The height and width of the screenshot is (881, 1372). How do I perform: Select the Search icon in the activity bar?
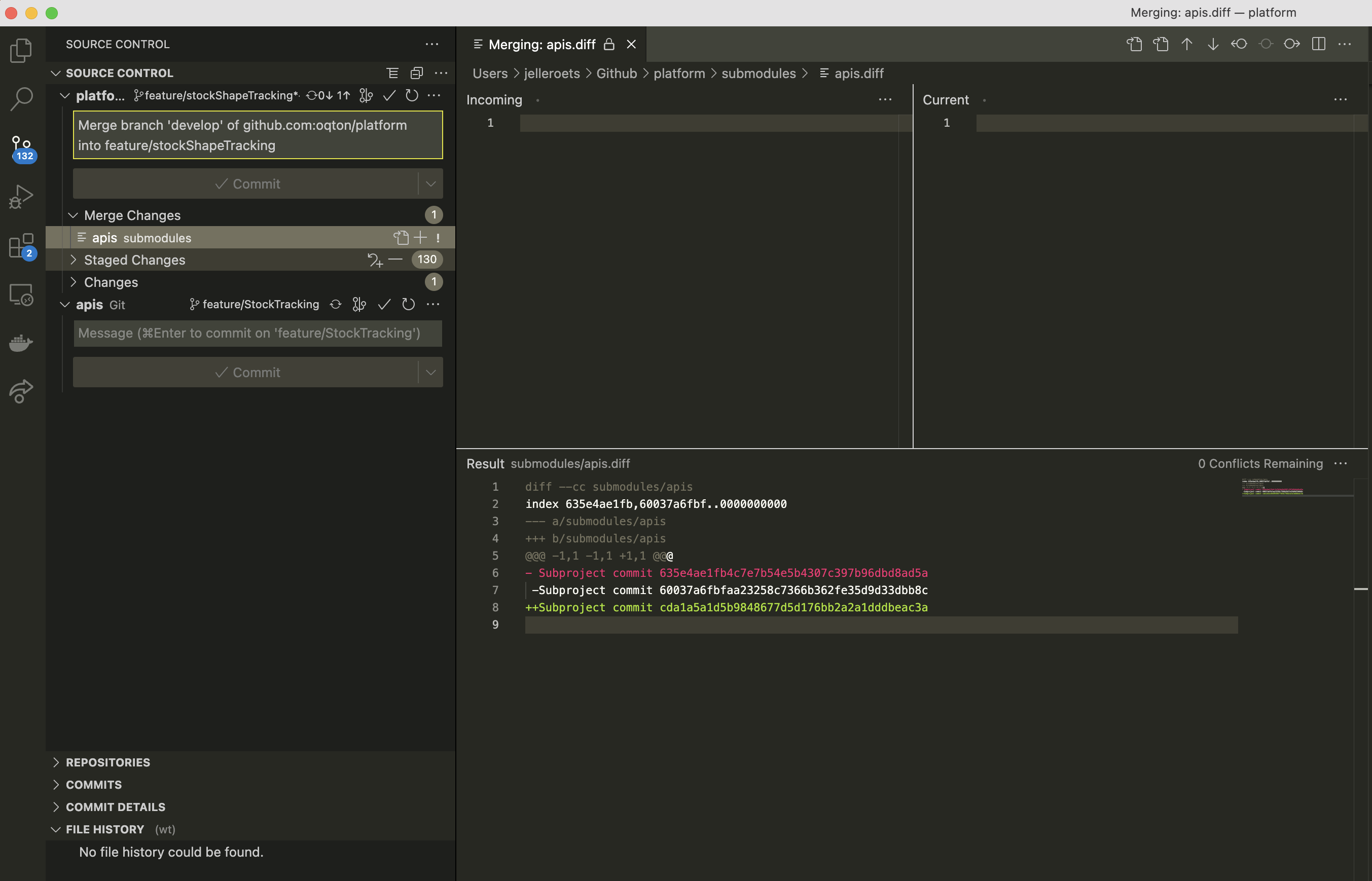(21, 98)
